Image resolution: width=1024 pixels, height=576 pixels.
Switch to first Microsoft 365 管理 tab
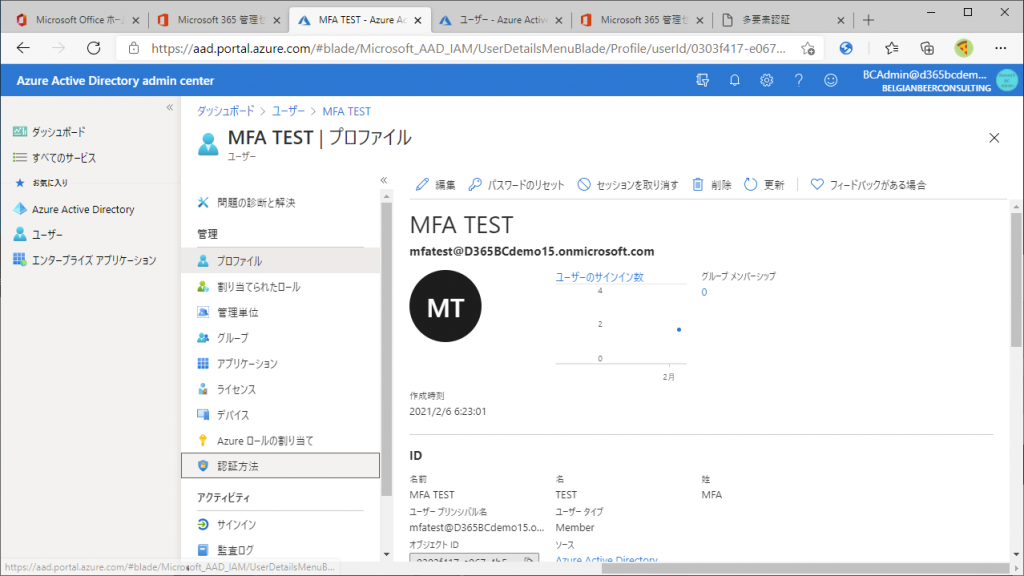218,20
